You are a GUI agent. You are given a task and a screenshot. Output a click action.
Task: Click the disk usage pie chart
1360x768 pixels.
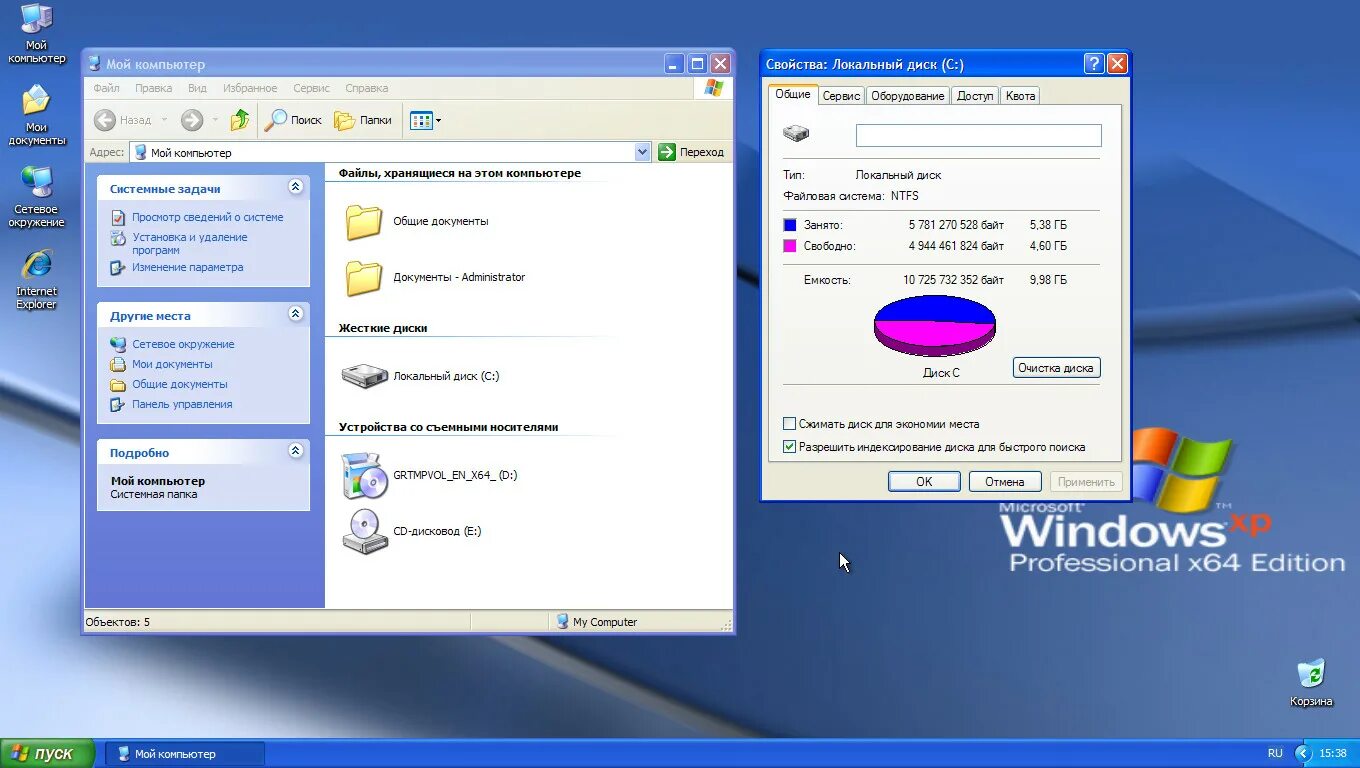click(x=935, y=325)
